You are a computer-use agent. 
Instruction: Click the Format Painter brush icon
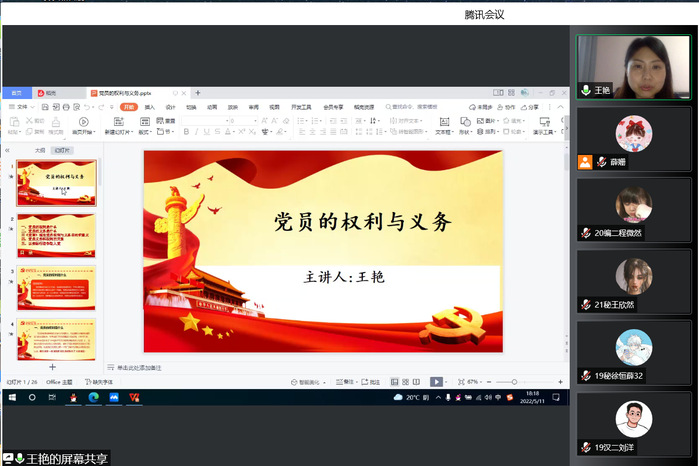pyautogui.click(x=56, y=122)
